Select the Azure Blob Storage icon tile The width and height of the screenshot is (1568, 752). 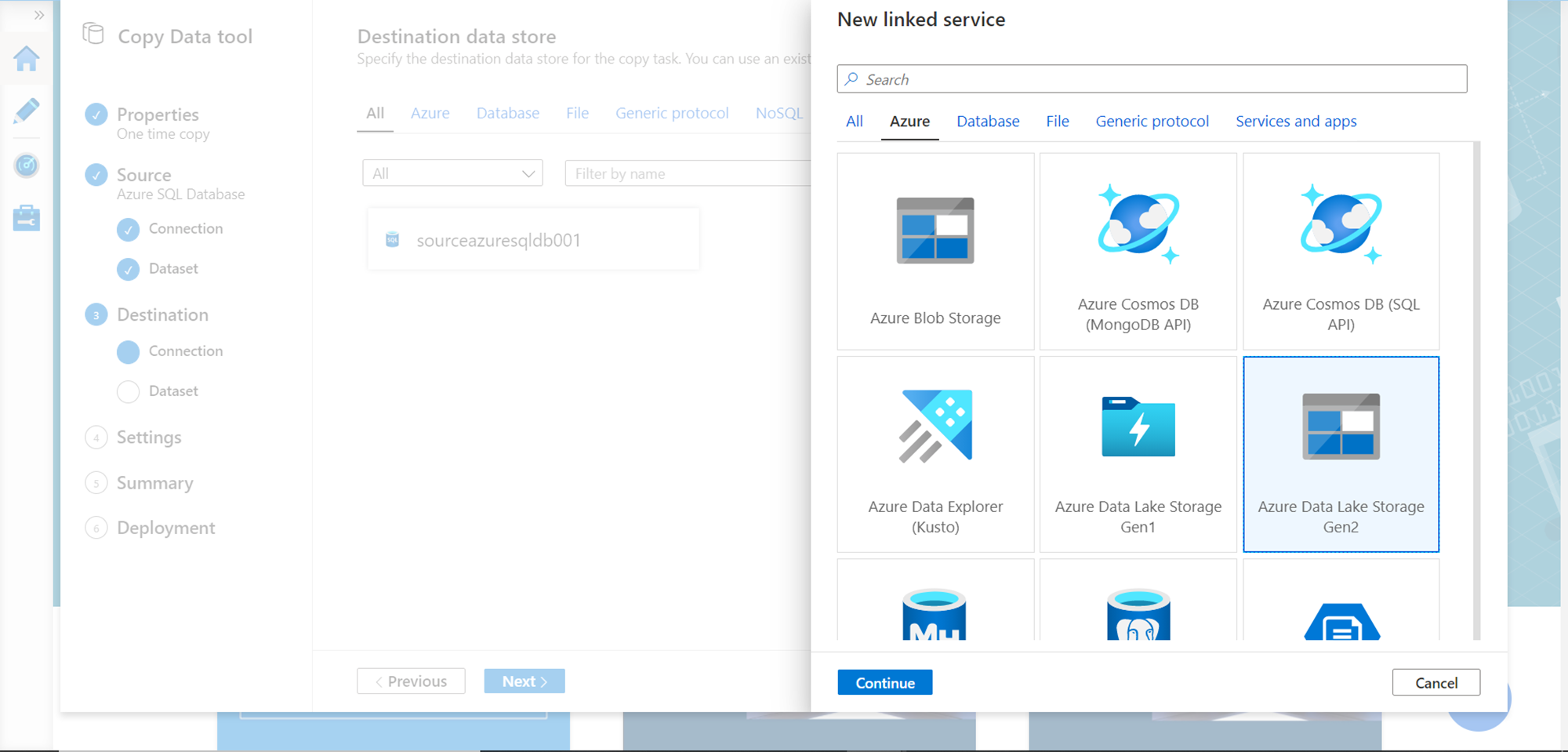[x=935, y=231]
